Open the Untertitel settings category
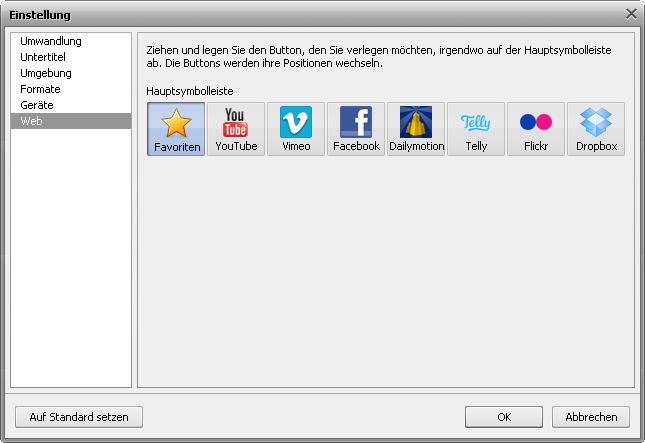The width and height of the screenshot is (645, 443). (x=71, y=57)
